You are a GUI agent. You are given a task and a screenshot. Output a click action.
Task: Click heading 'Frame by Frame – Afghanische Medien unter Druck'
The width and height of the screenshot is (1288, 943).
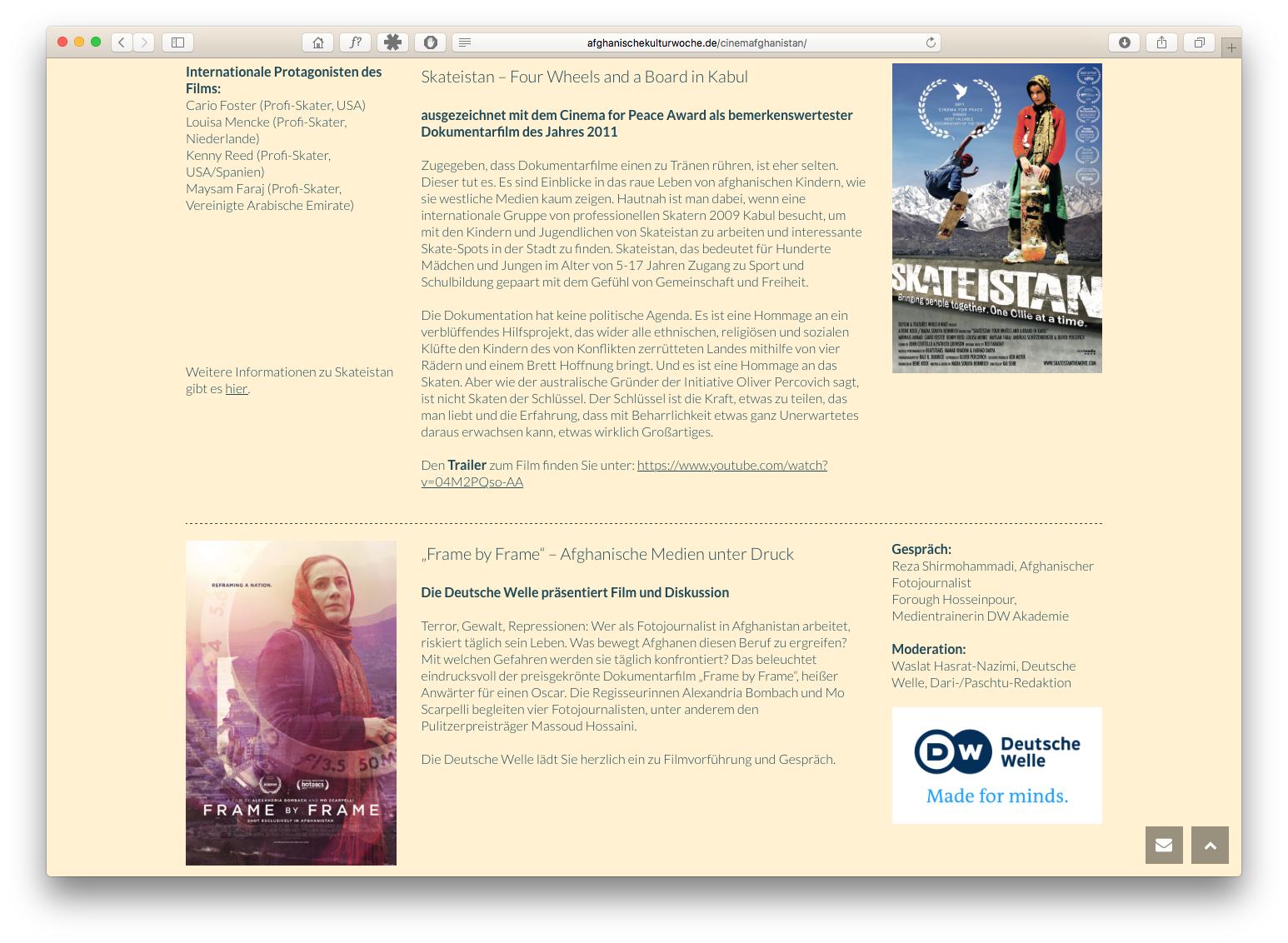607,555
